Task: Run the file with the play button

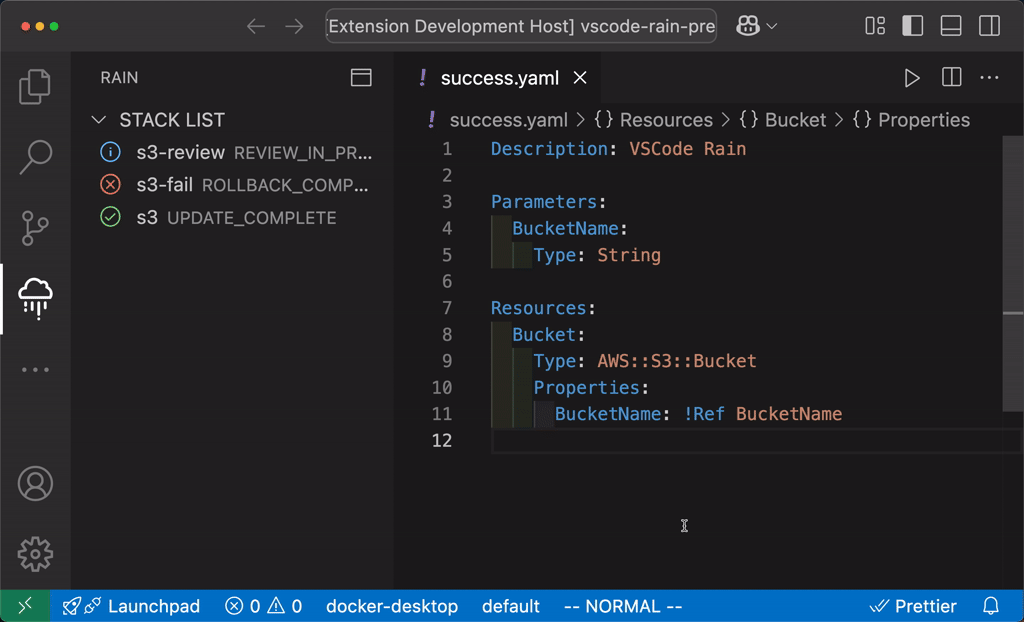Action: click(912, 78)
